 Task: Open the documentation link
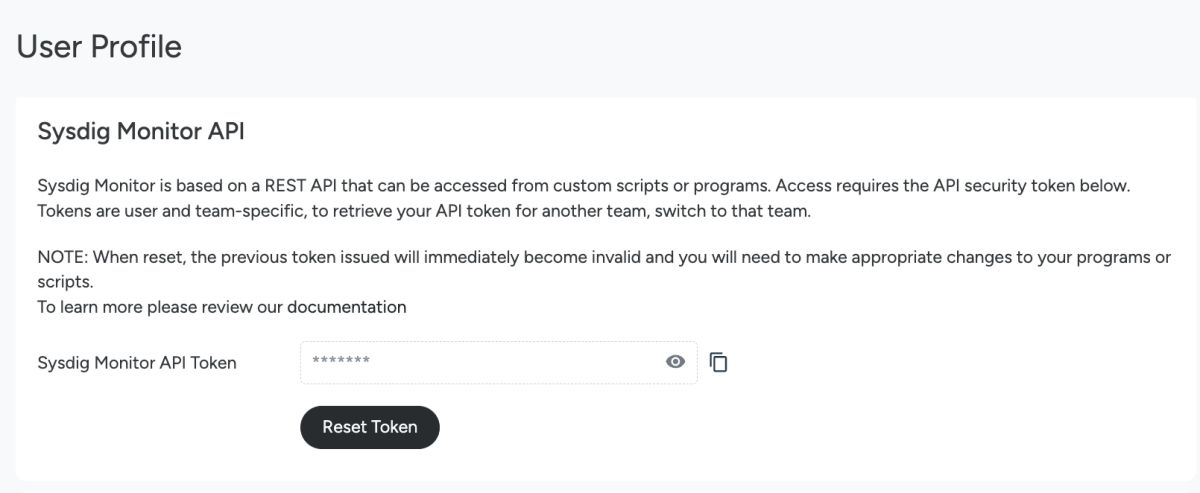346,307
